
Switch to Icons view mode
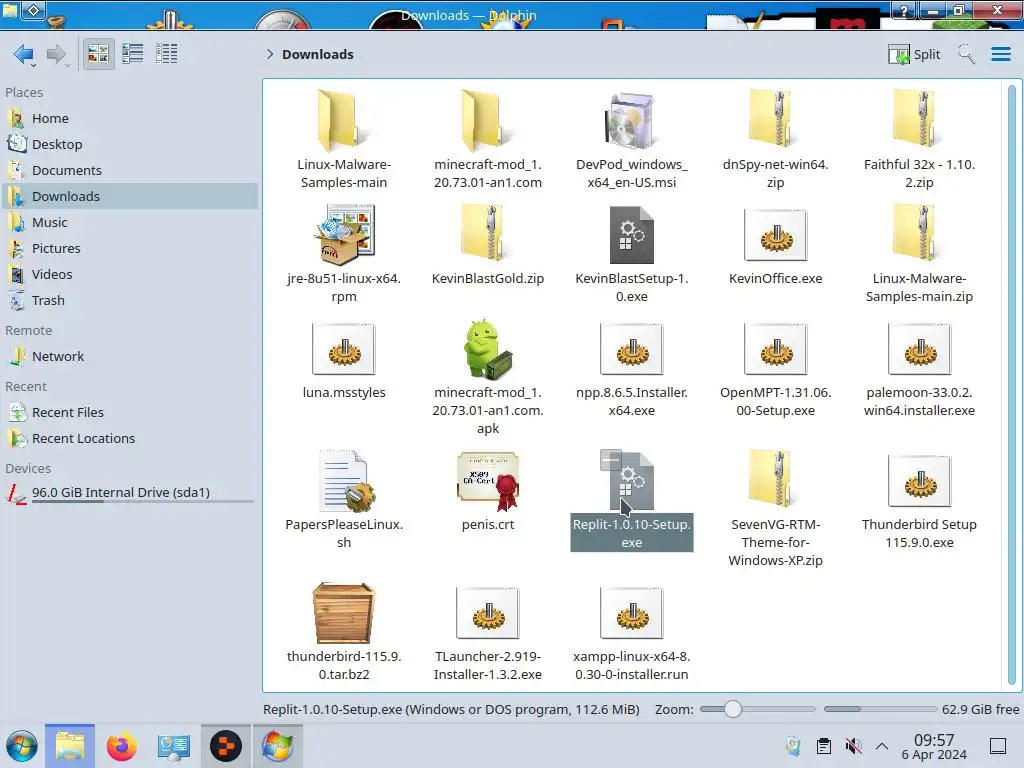click(98, 54)
